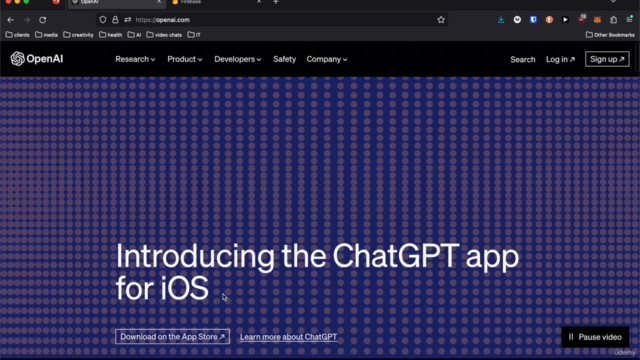Open the health bookmarks folder
The height and width of the screenshot is (360, 640).
pos(111,35)
